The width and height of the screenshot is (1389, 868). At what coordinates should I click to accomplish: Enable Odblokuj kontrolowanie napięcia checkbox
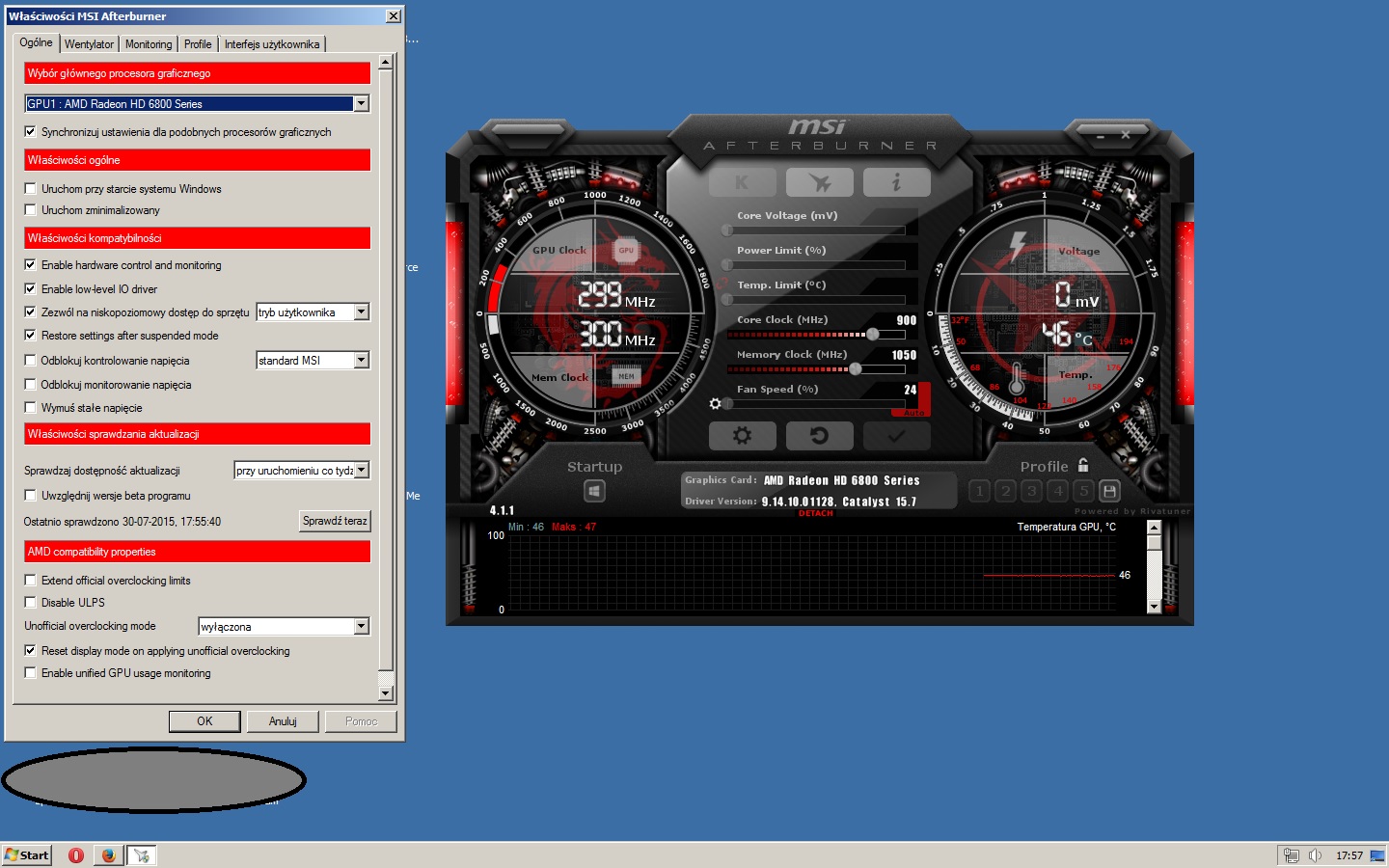30,360
